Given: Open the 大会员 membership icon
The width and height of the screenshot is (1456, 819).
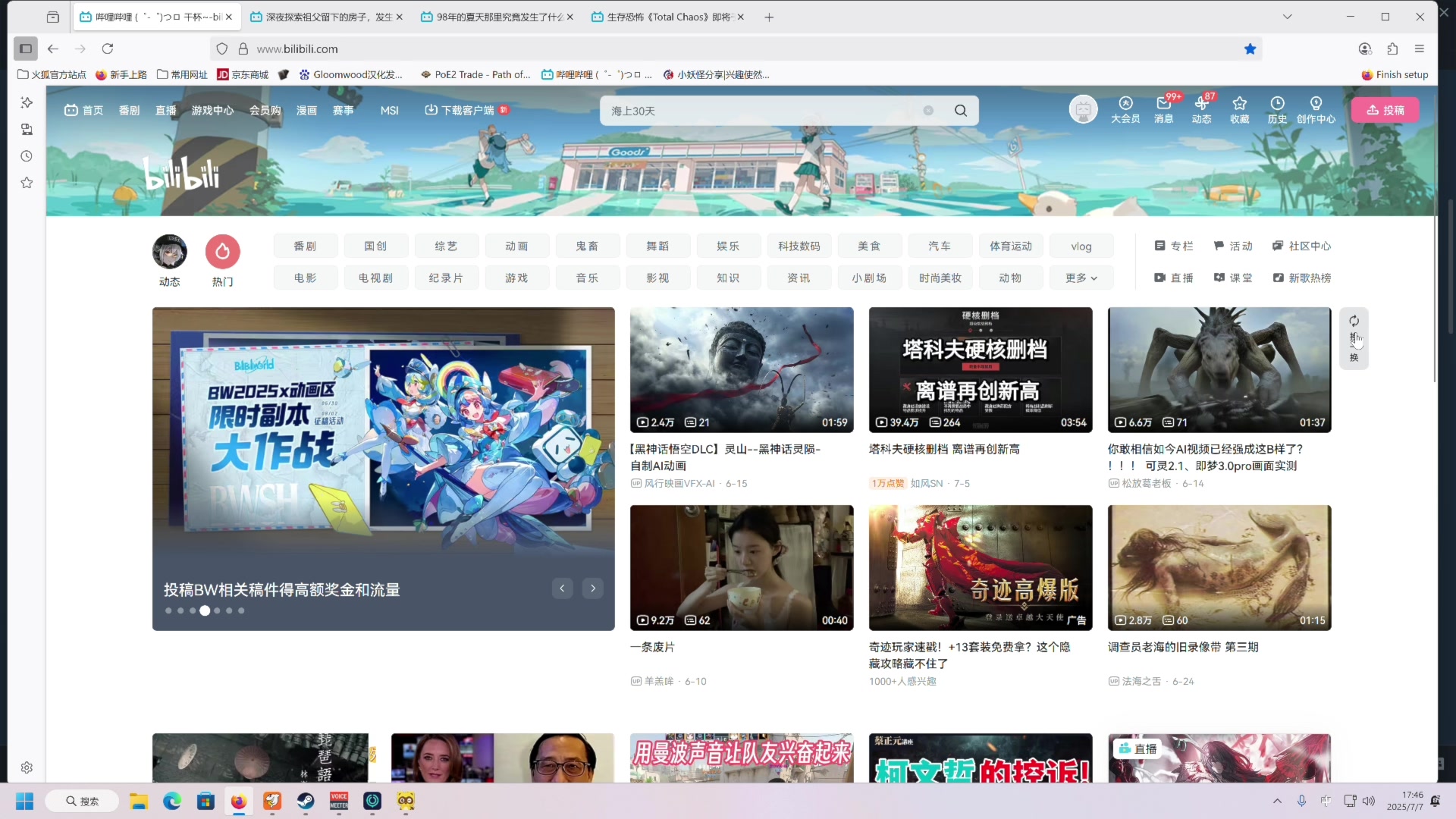Looking at the screenshot, I should pos(1125,110).
